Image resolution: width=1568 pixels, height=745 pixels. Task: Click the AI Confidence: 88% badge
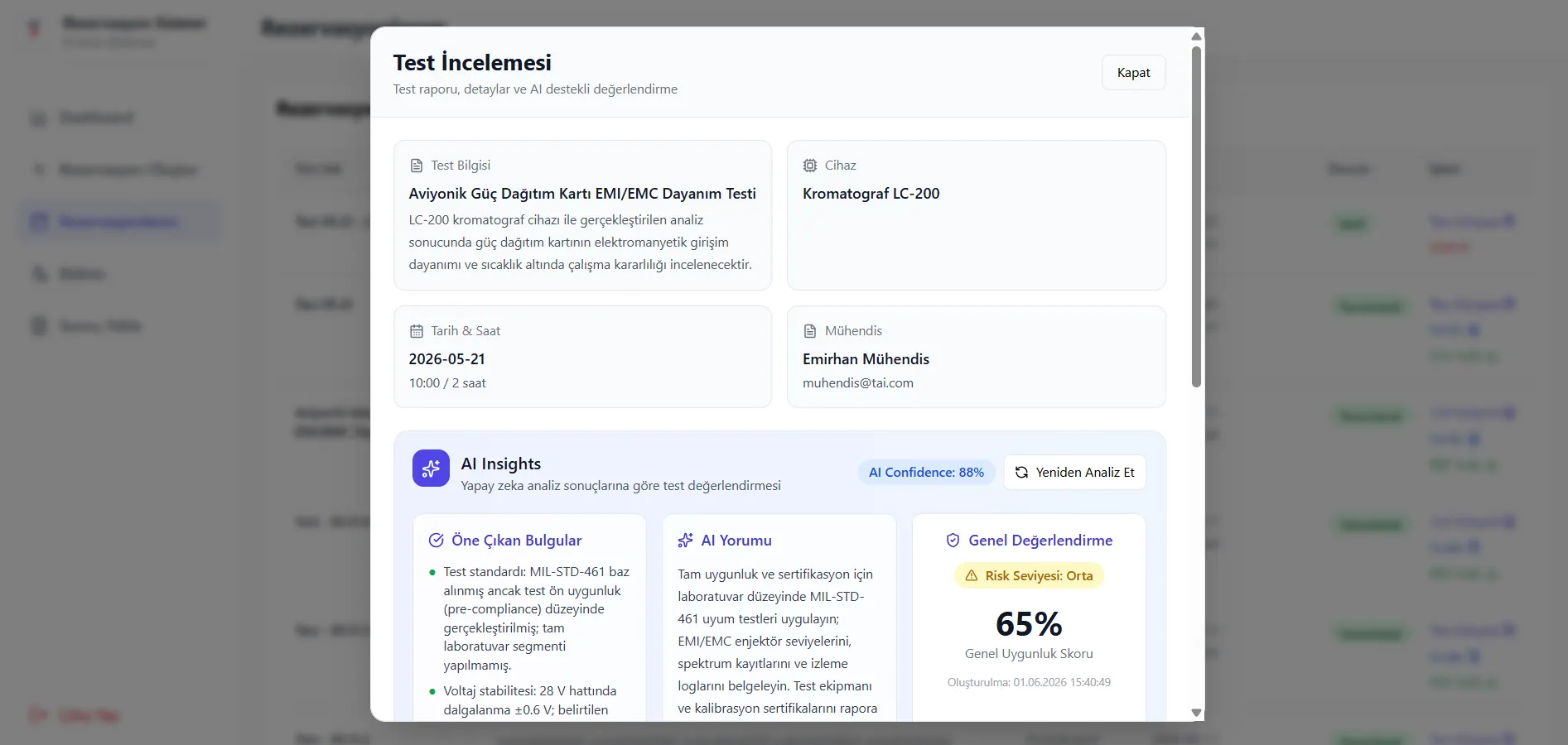point(926,473)
